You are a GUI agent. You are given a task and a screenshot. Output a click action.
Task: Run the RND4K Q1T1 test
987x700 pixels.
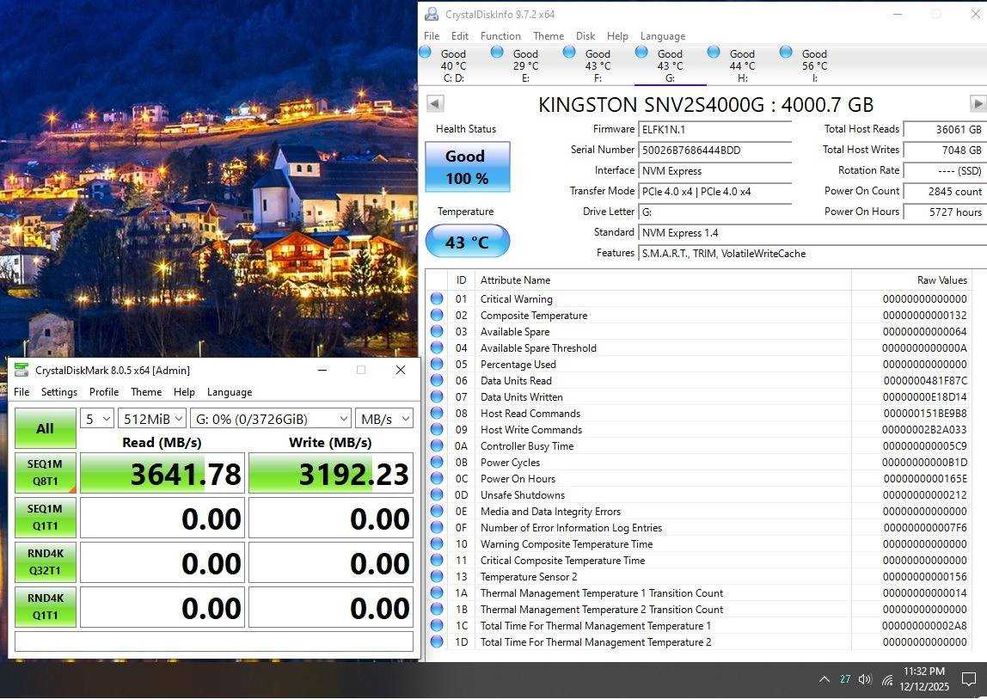coord(45,606)
